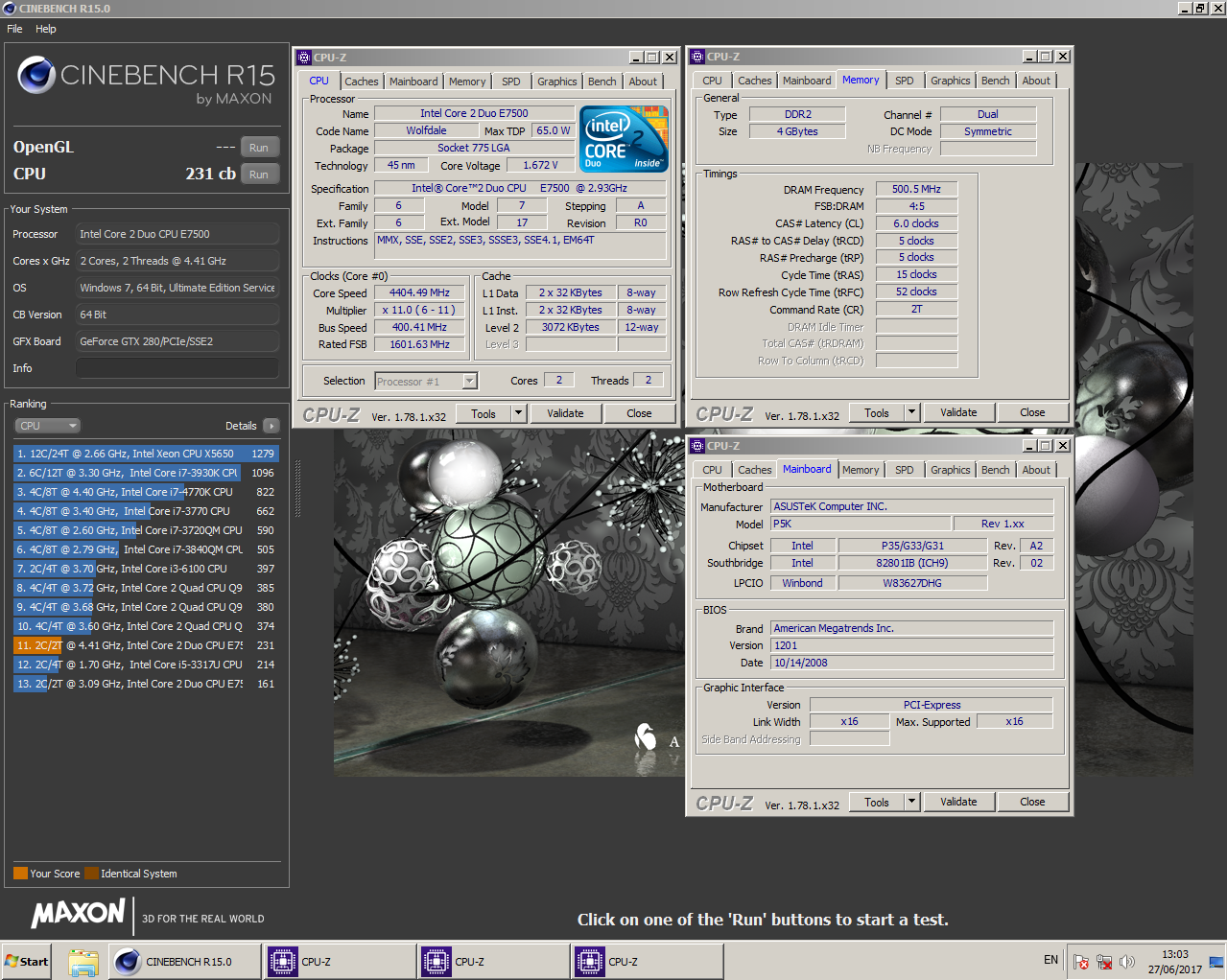The width and height of the screenshot is (1227, 980).
Task: Click Tools button in CPU tab window
Action: coord(484,413)
